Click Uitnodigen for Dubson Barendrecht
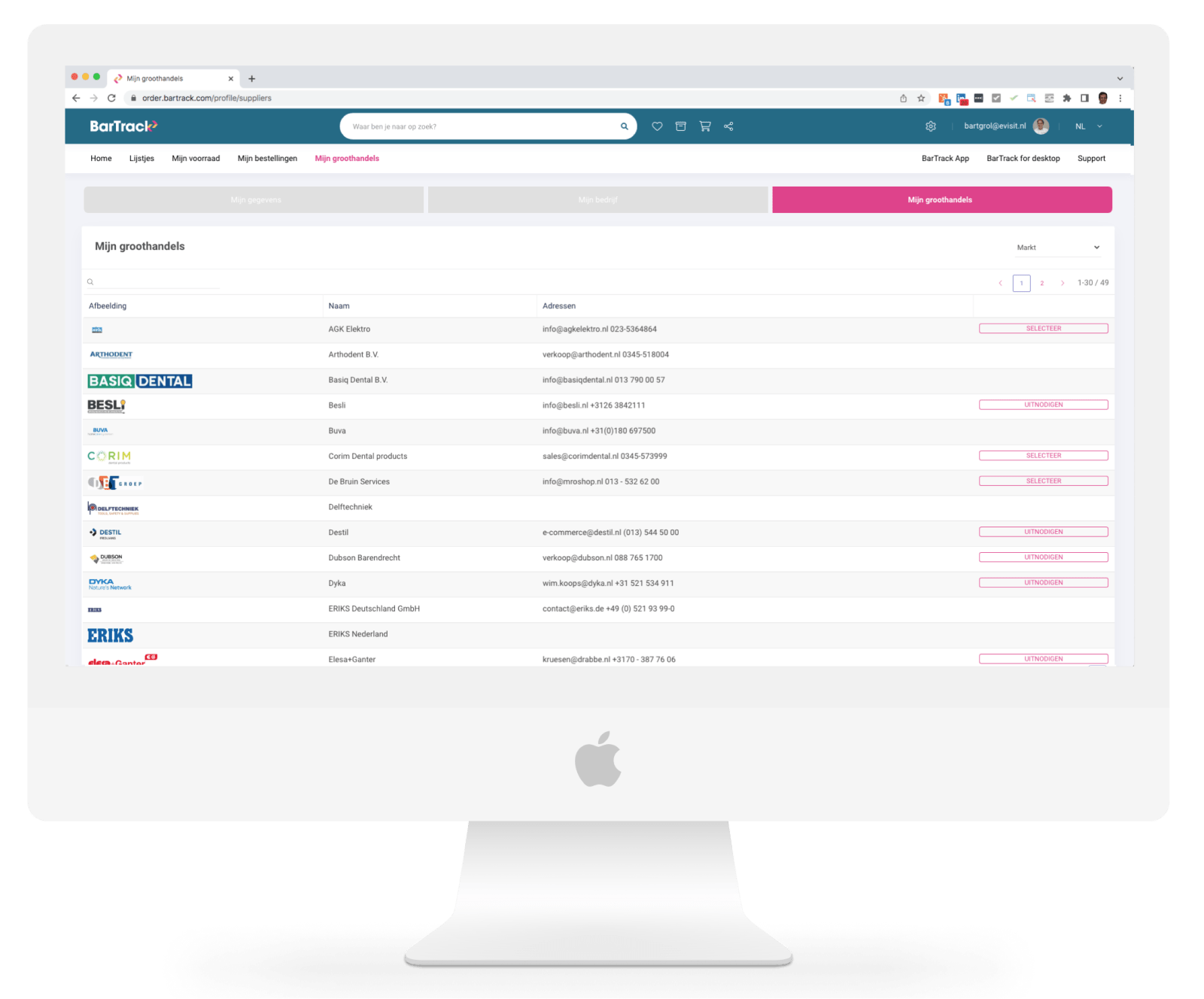Image resolution: width=1204 pixels, height=999 pixels. pos(1044,557)
